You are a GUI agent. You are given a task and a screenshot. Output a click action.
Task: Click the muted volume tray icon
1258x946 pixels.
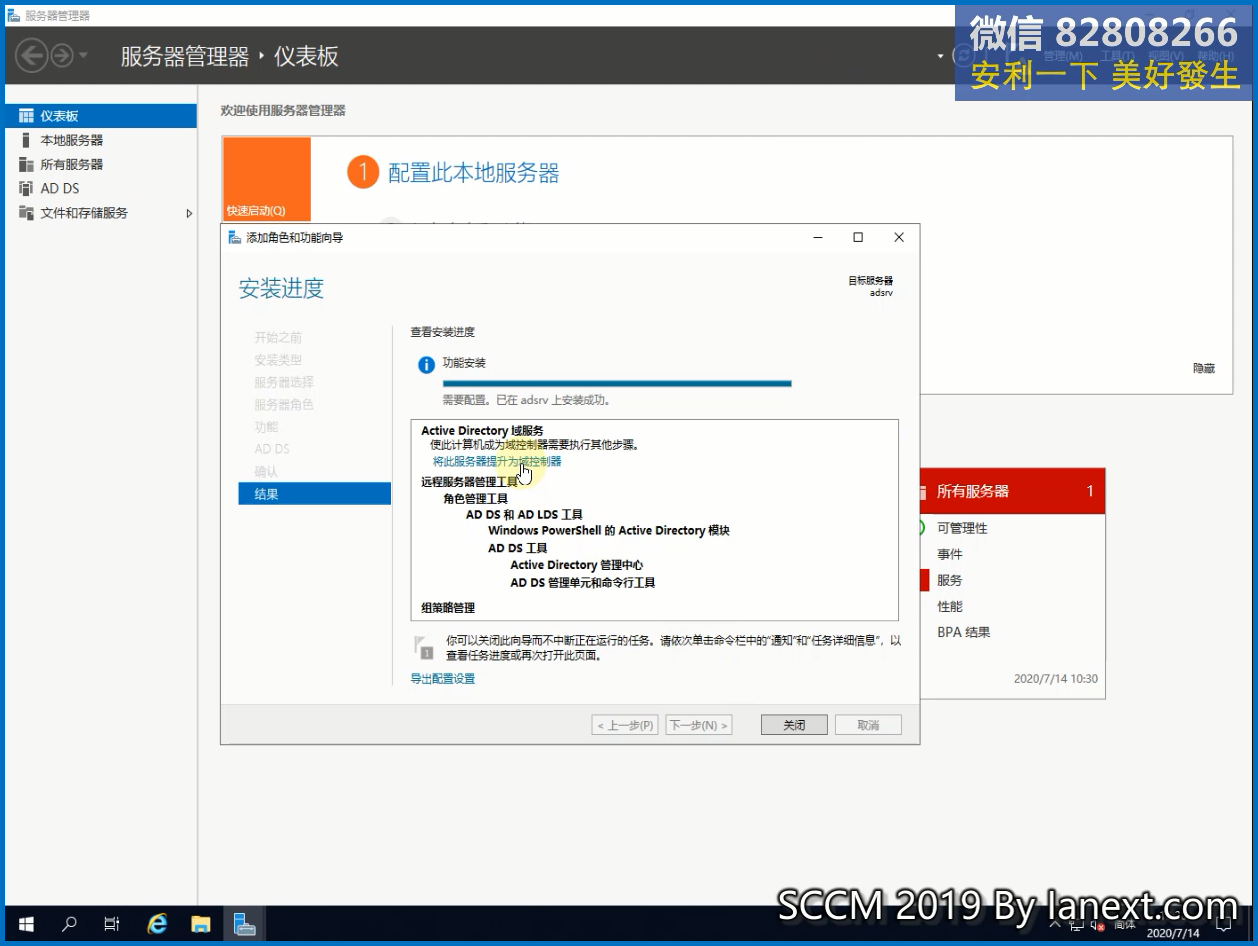pyautogui.click(x=1098, y=926)
